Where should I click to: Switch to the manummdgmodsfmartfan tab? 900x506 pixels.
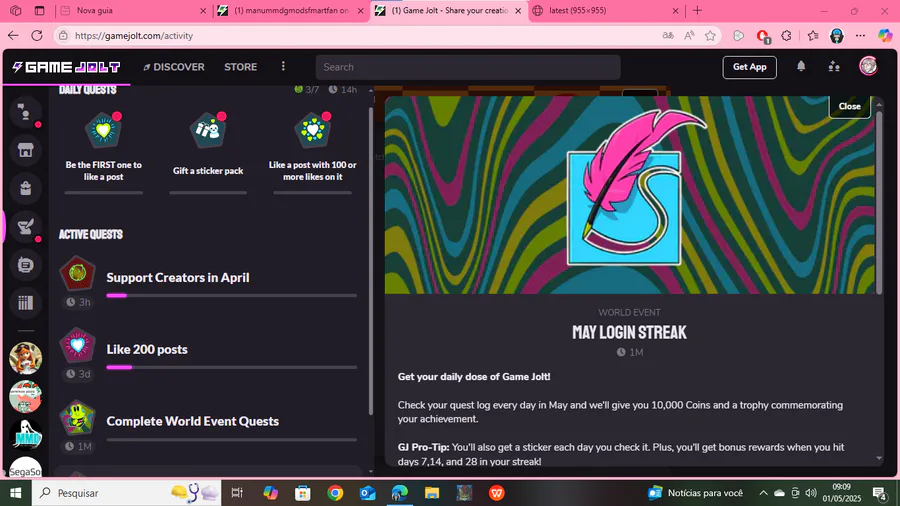291,10
